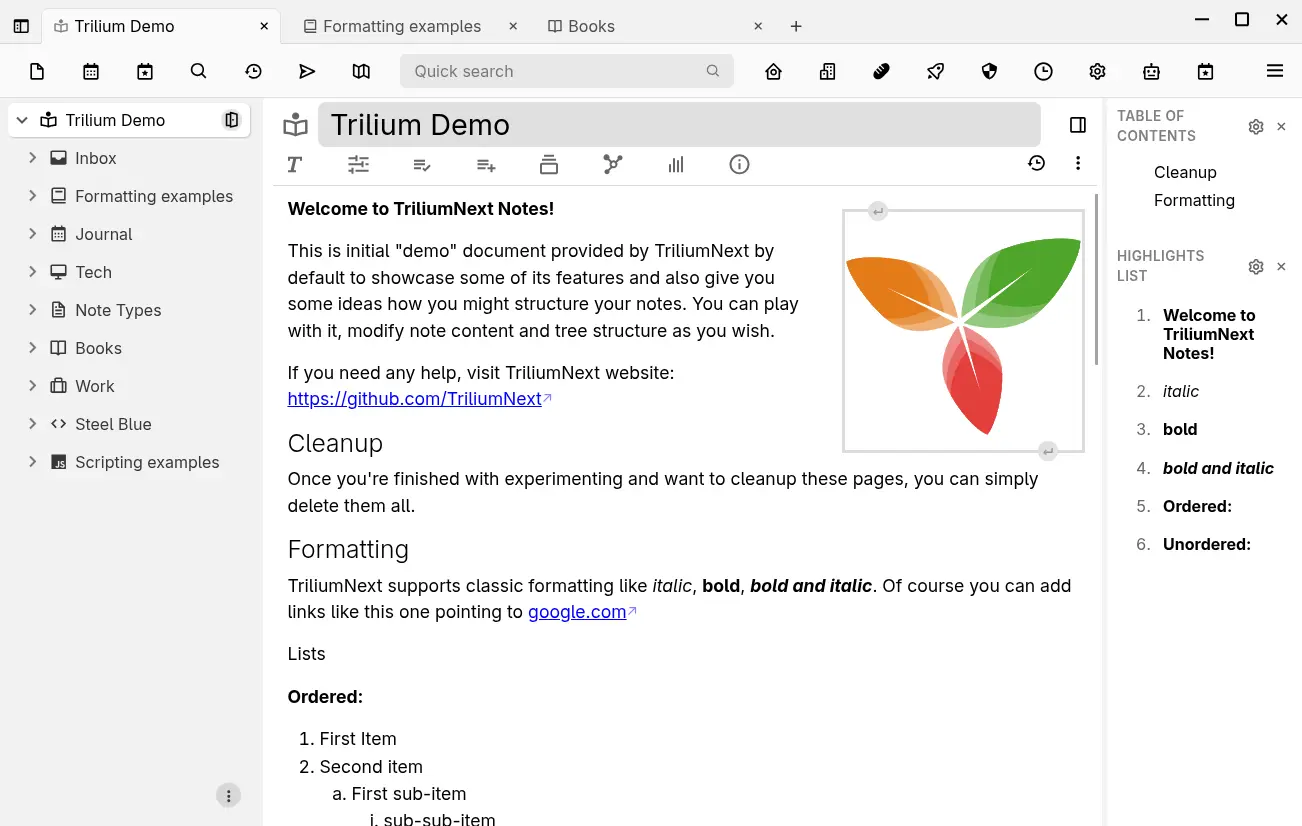Click the robot icon in top toolbar
This screenshot has height=826, width=1302.
1151,71
